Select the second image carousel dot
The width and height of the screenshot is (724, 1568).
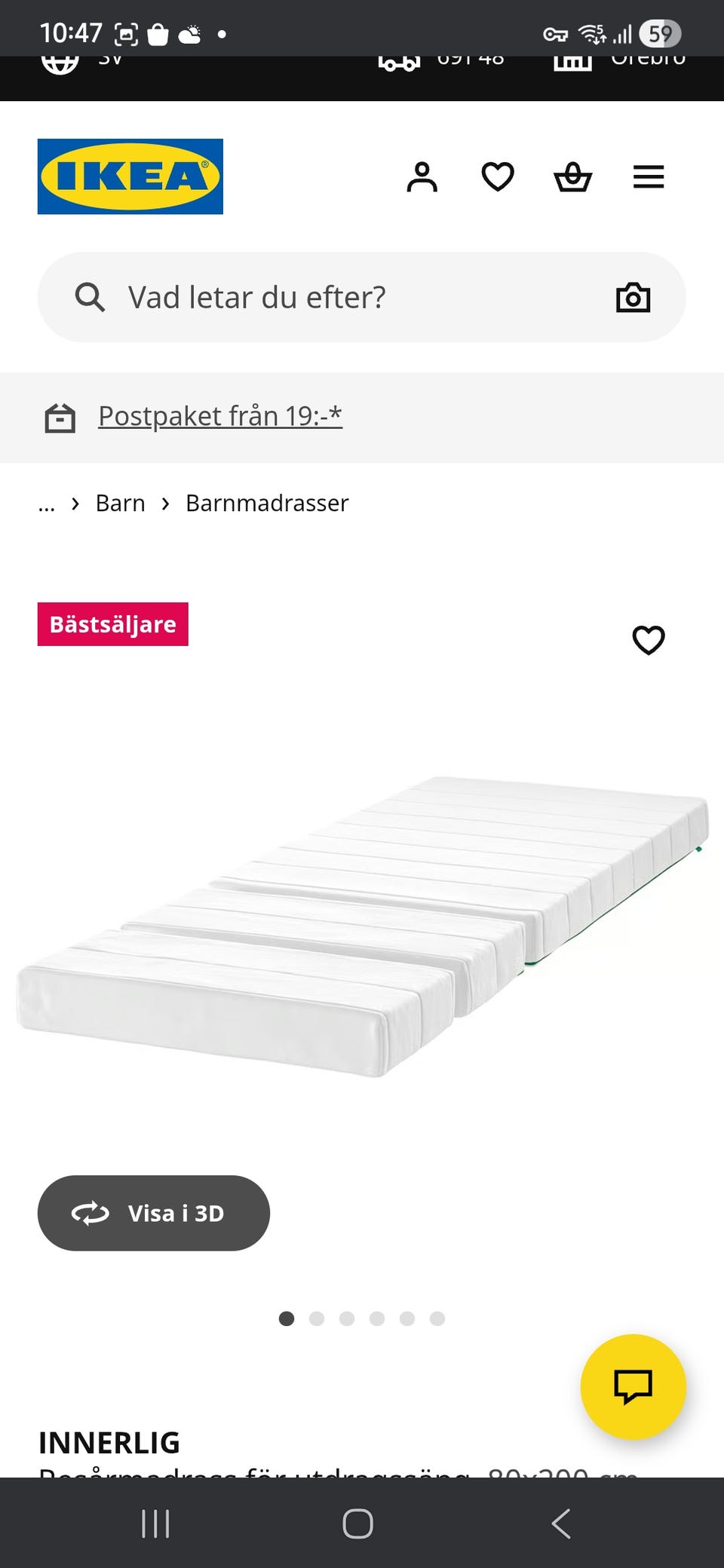(x=317, y=1318)
